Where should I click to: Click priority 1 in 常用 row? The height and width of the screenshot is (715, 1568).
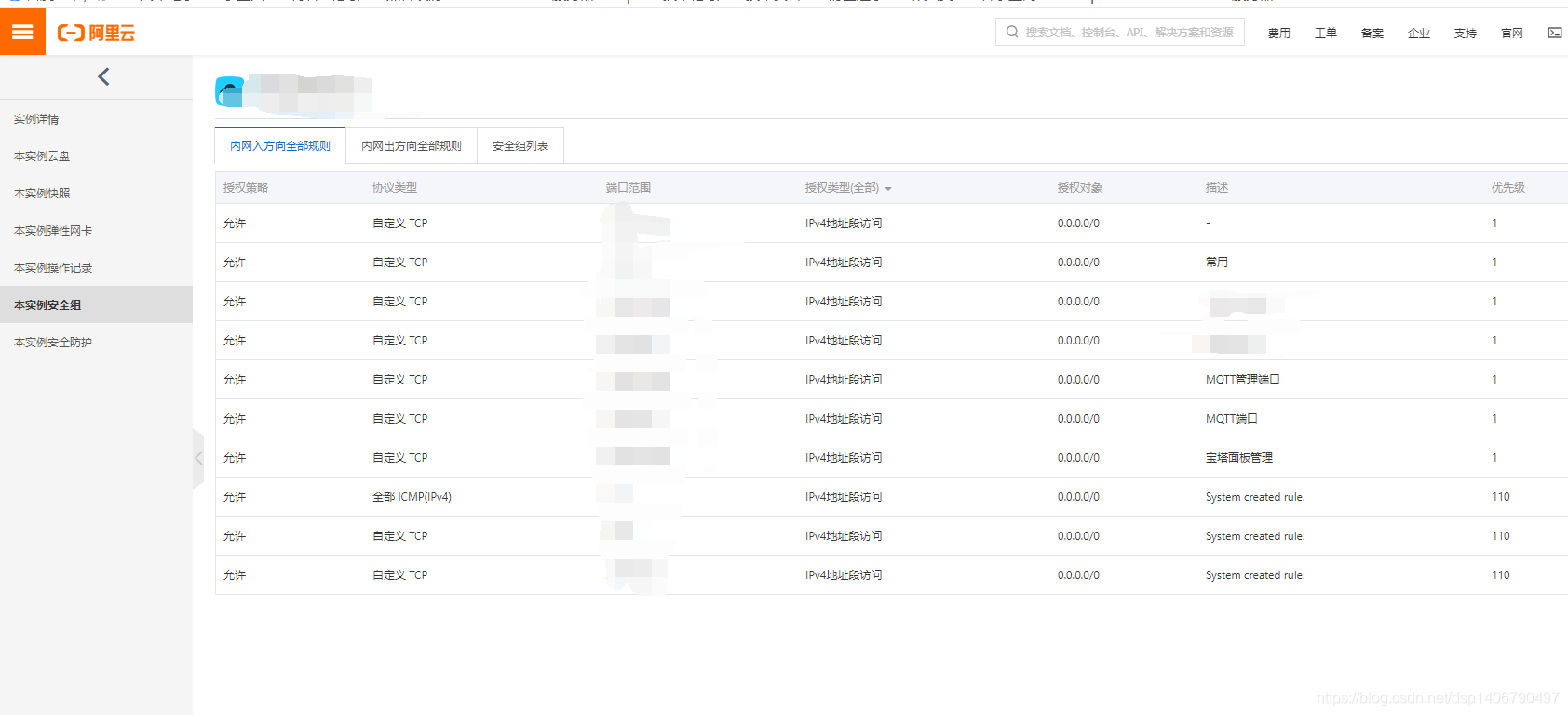tap(1494, 263)
